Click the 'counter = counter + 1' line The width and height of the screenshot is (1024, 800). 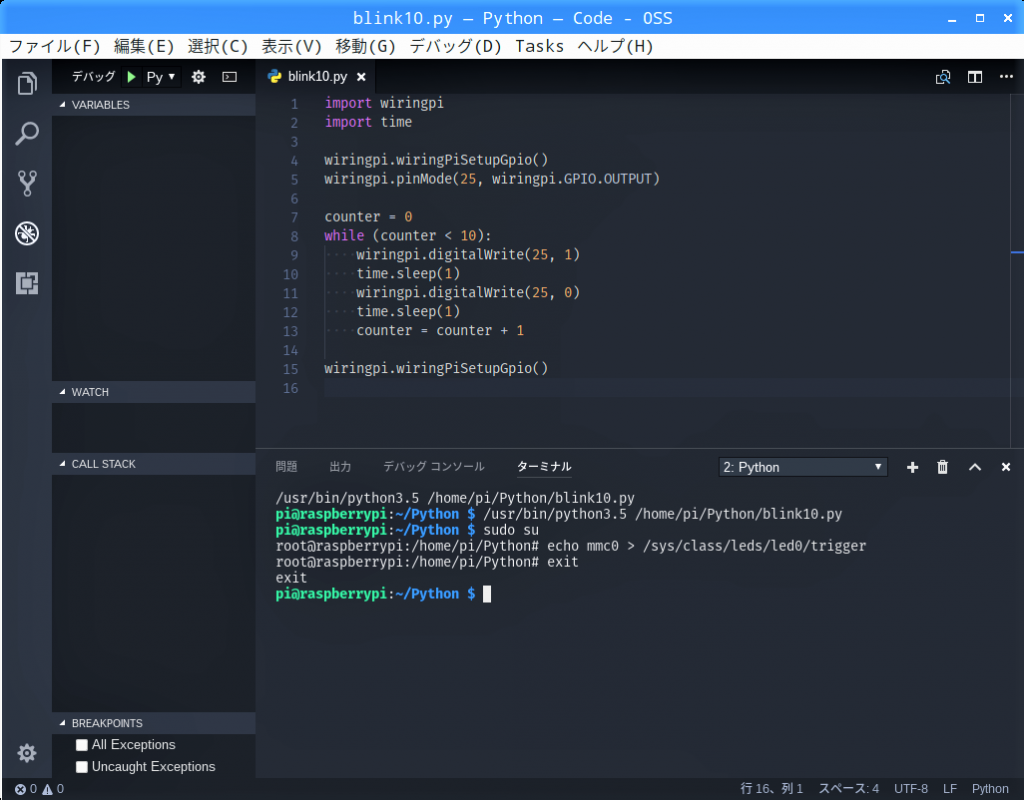(x=440, y=330)
